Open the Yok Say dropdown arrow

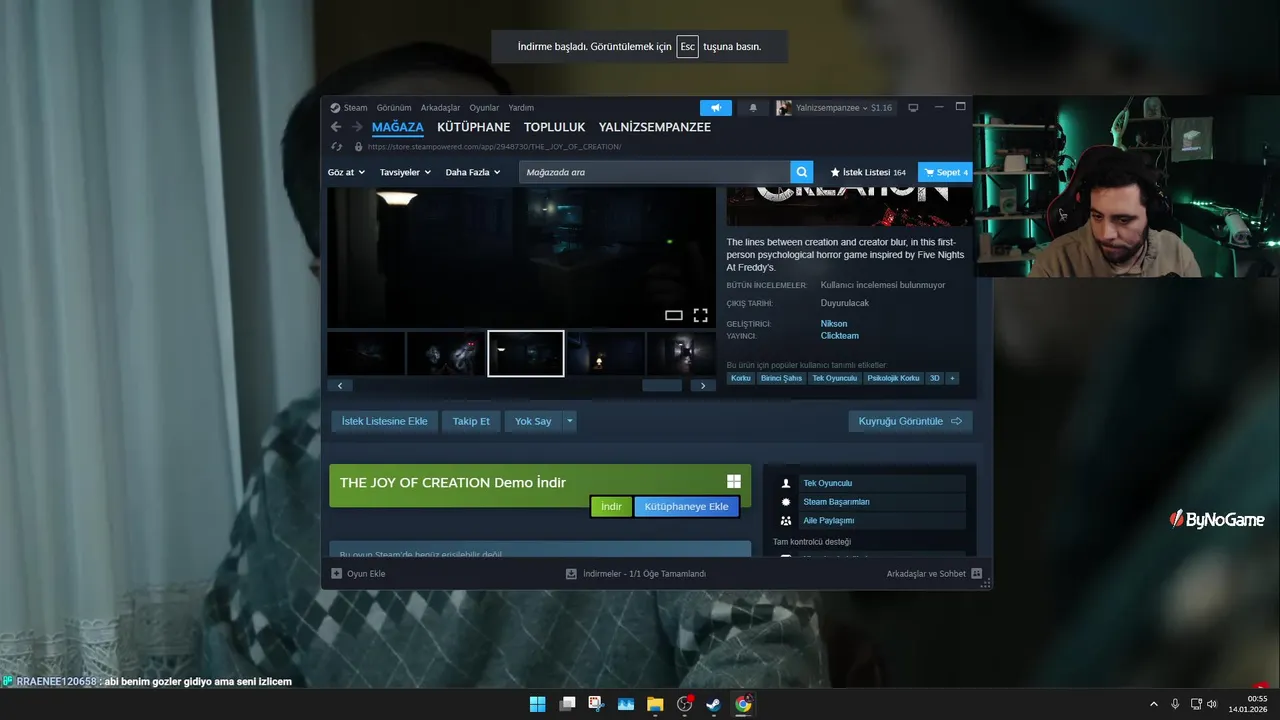point(570,421)
